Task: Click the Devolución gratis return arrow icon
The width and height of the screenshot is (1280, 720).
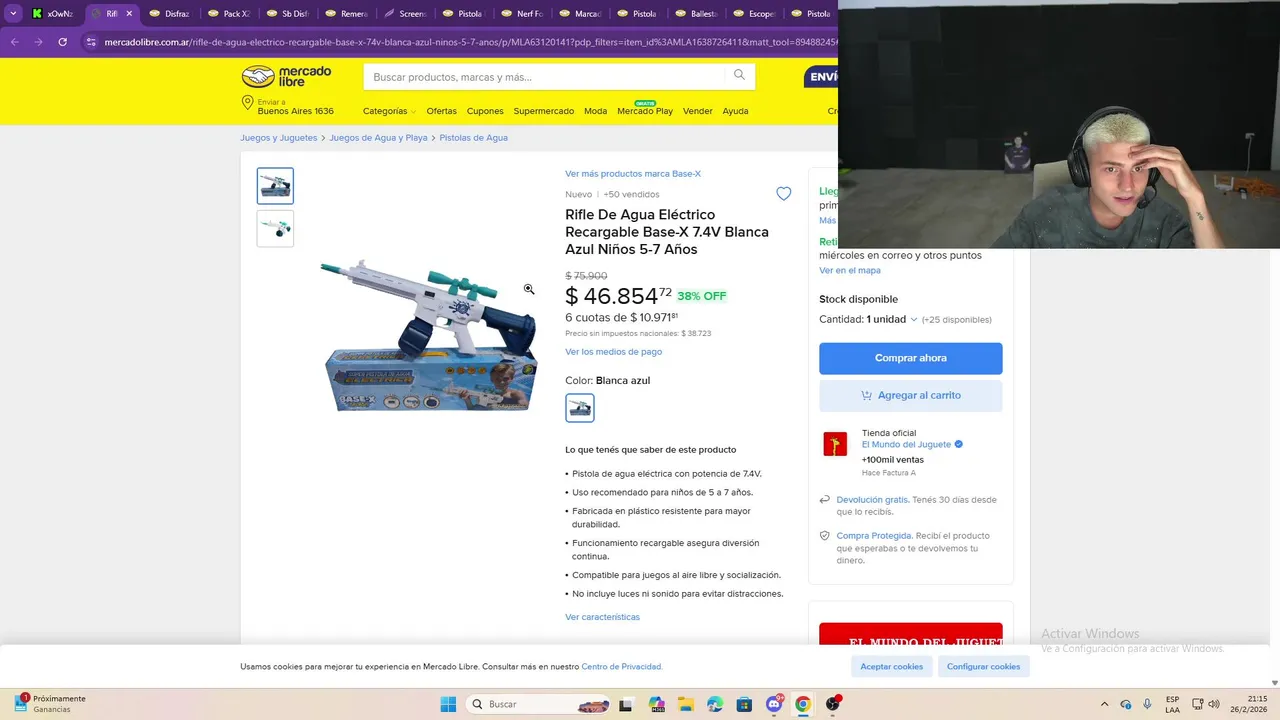Action: 824,500
